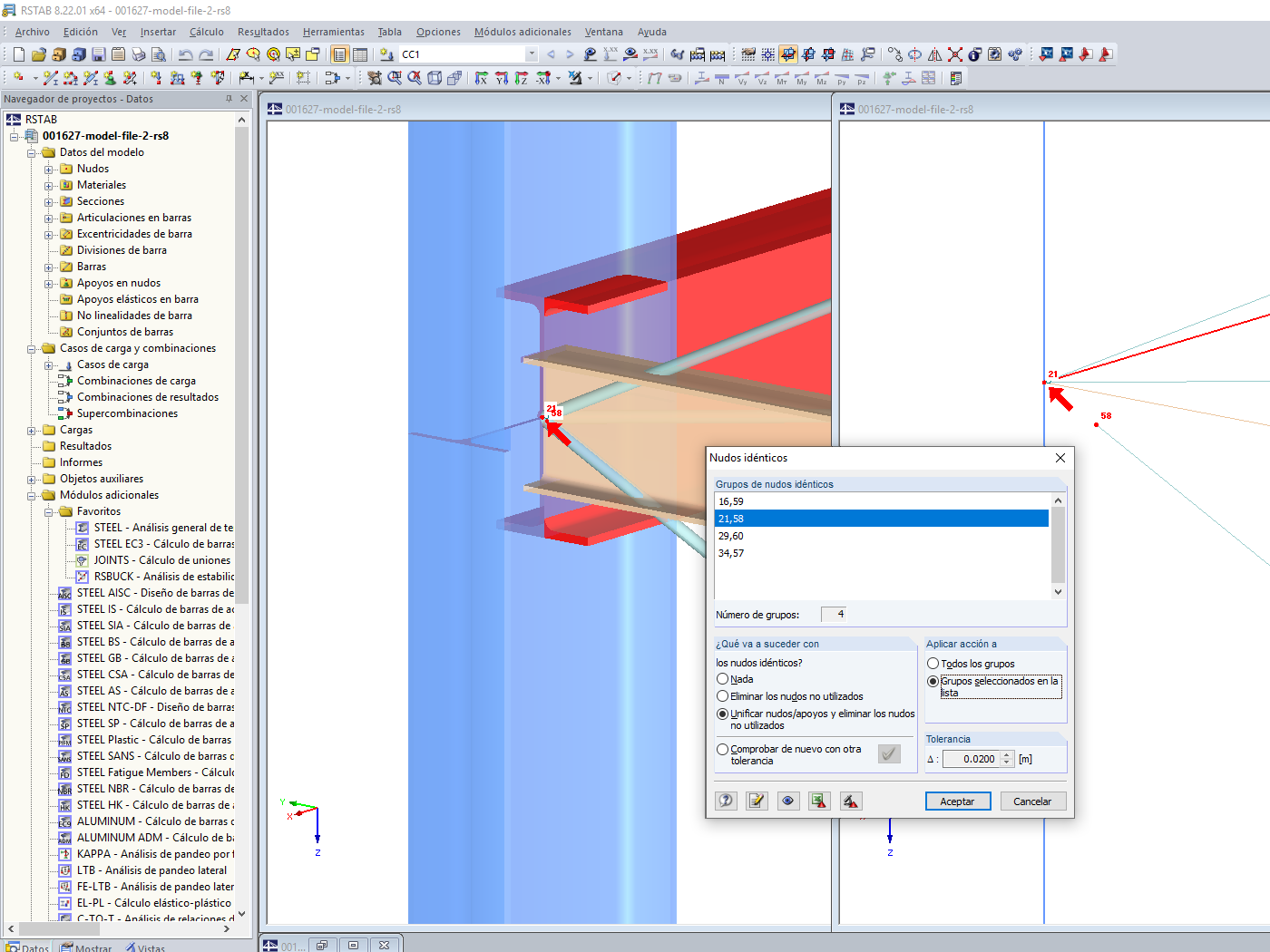
Task: Click the Cancelar button
Action: (x=1032, y=801)
